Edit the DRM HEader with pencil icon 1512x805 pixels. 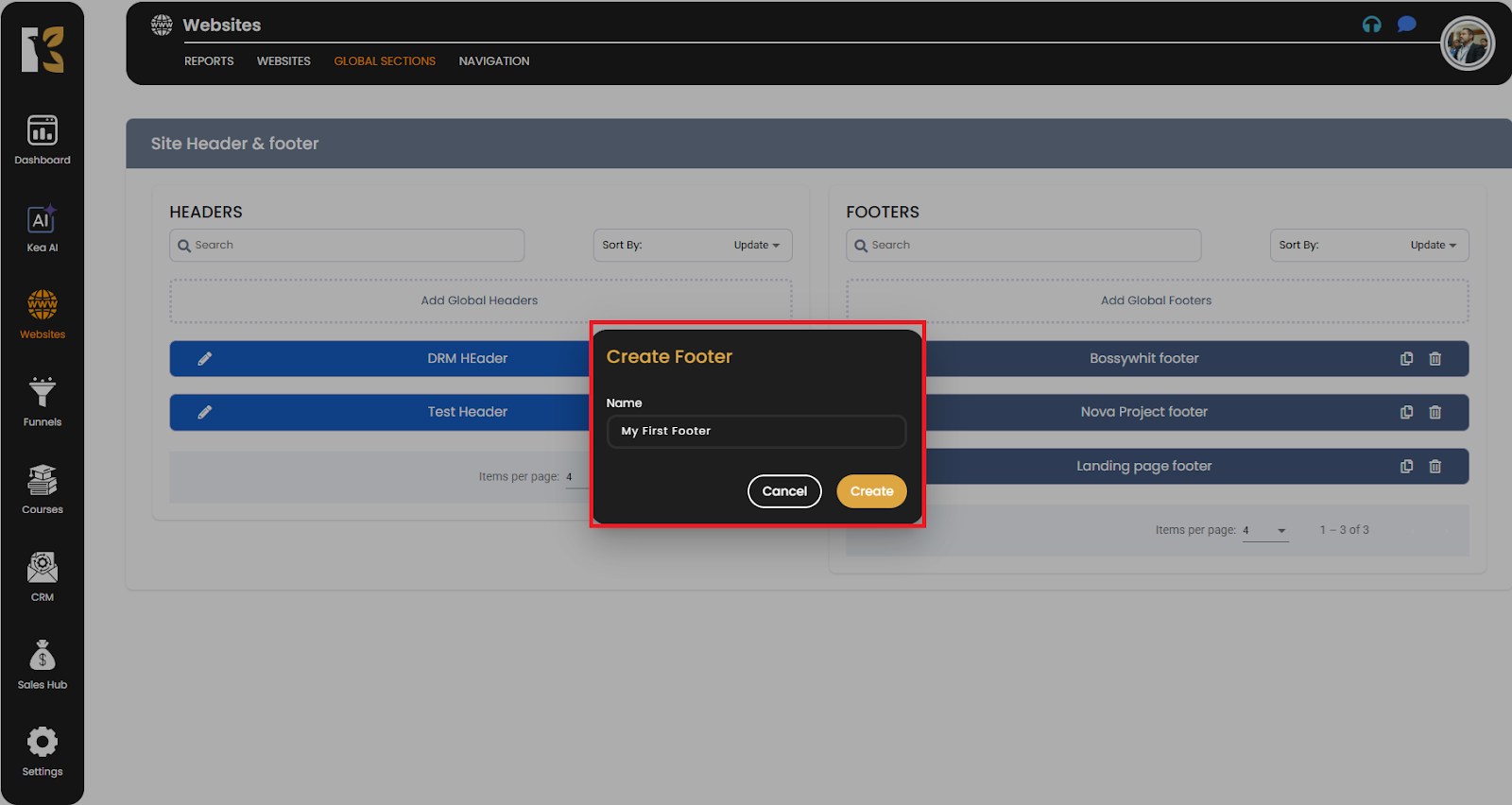205,359
